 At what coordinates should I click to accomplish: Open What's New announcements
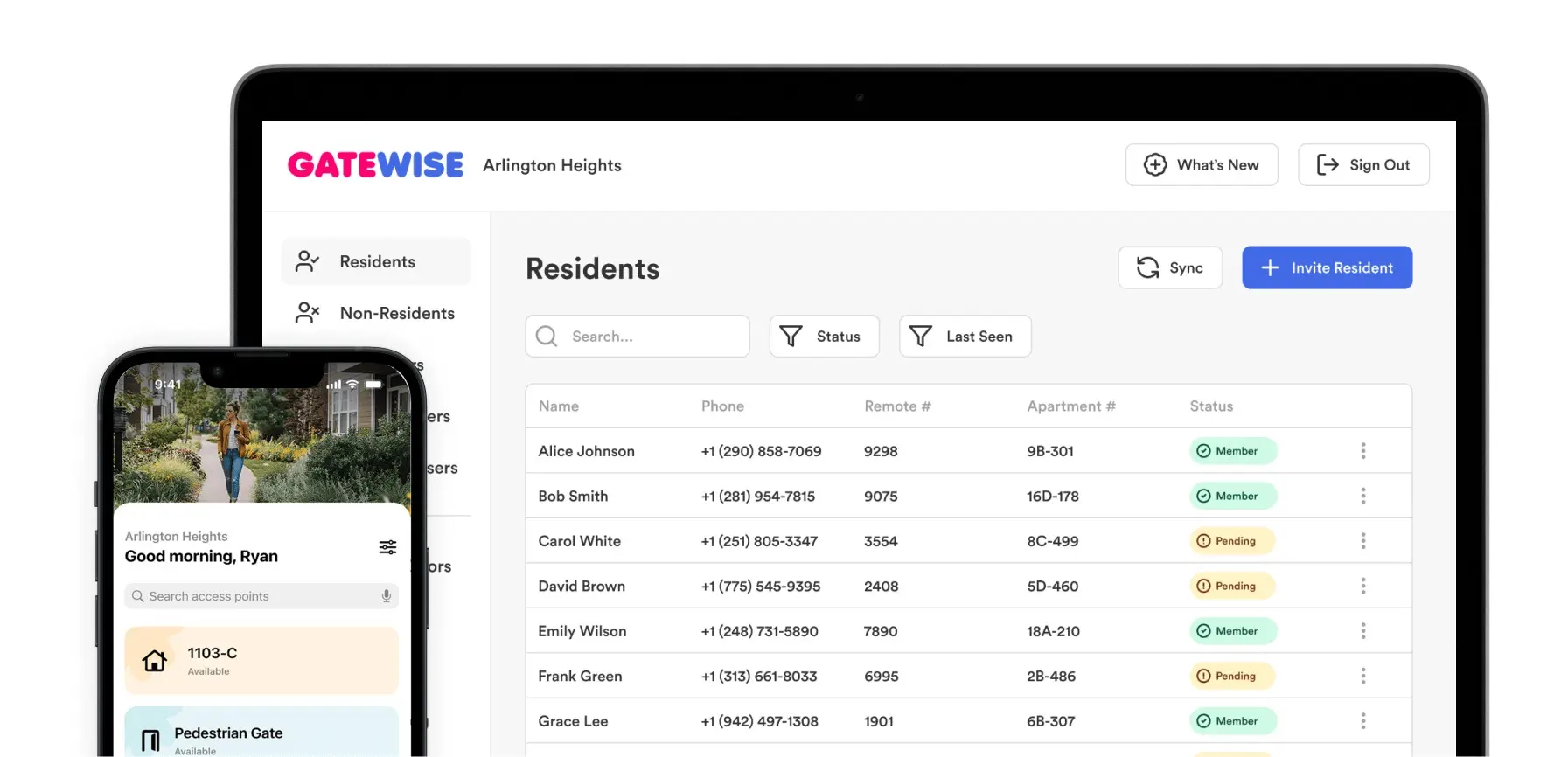(1202, 164)
